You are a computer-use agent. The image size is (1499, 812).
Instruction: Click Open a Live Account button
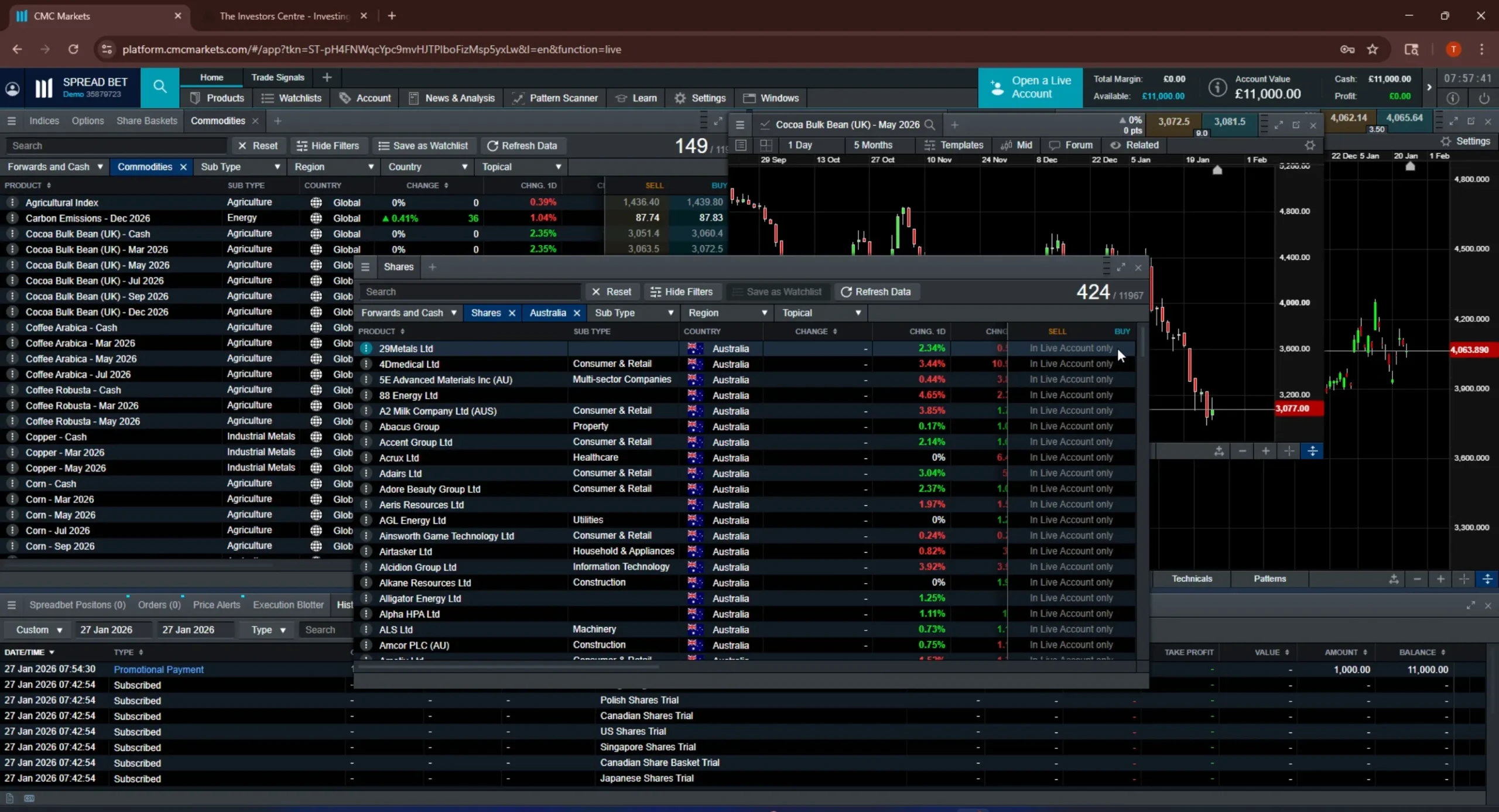(x=1030, y=87)
